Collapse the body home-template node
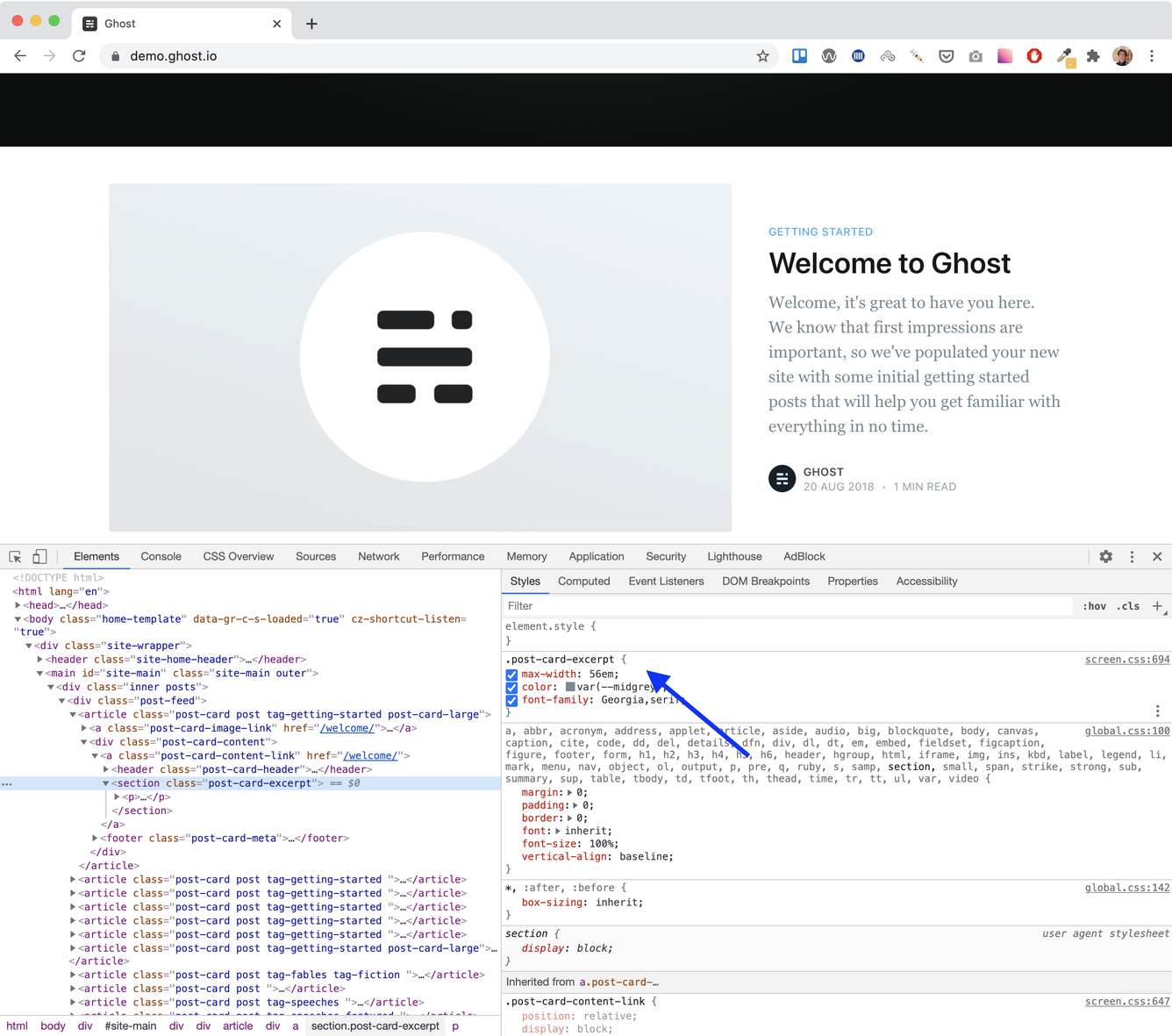 click(x=18, y=619)
